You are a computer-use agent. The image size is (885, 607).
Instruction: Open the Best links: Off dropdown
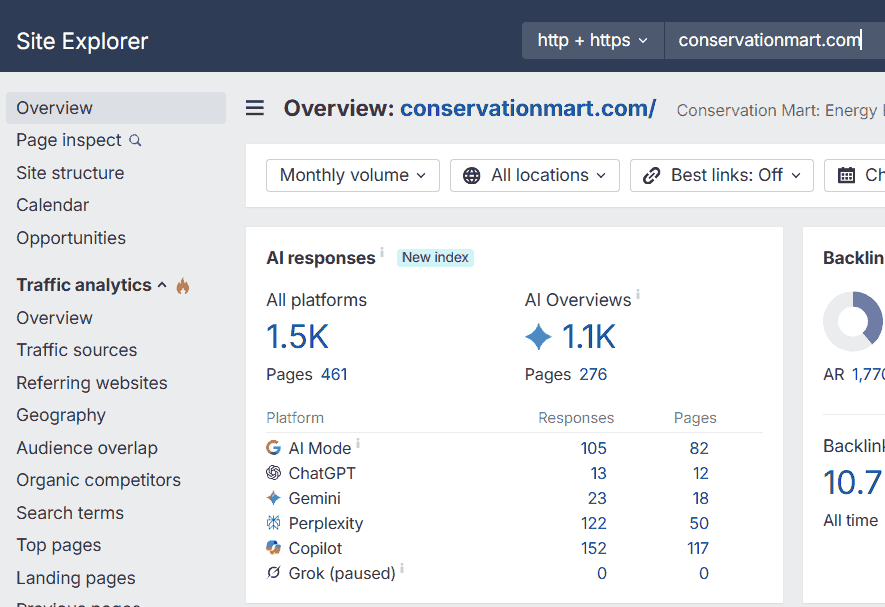click(x=721, y=176)
